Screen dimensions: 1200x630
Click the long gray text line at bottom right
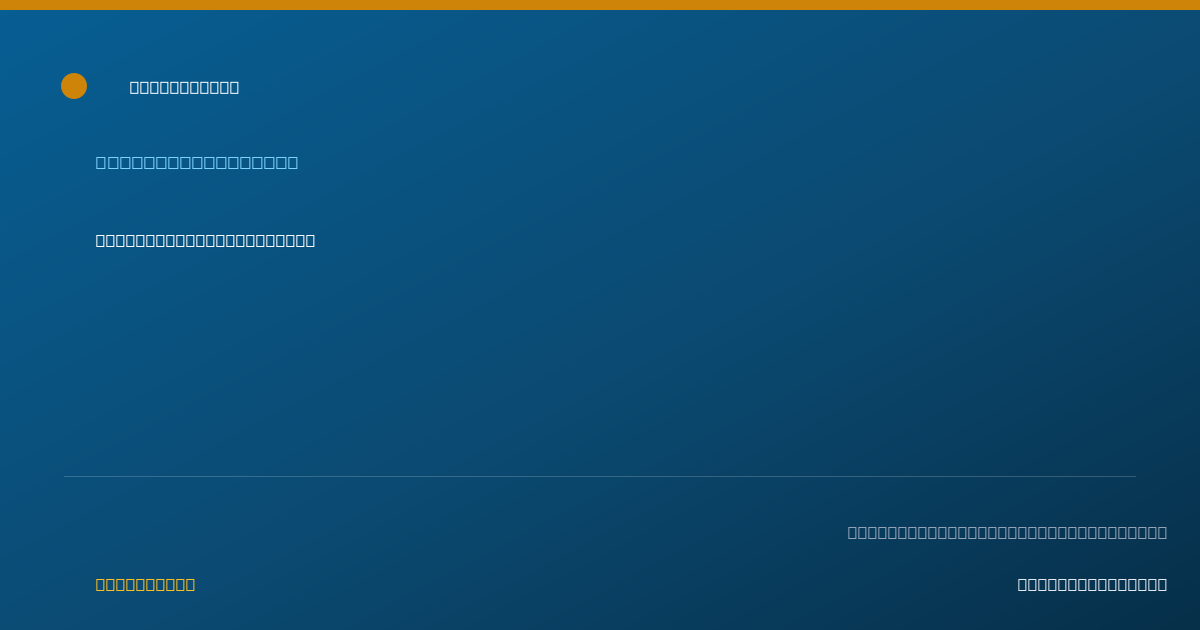tap(1007, 532)
